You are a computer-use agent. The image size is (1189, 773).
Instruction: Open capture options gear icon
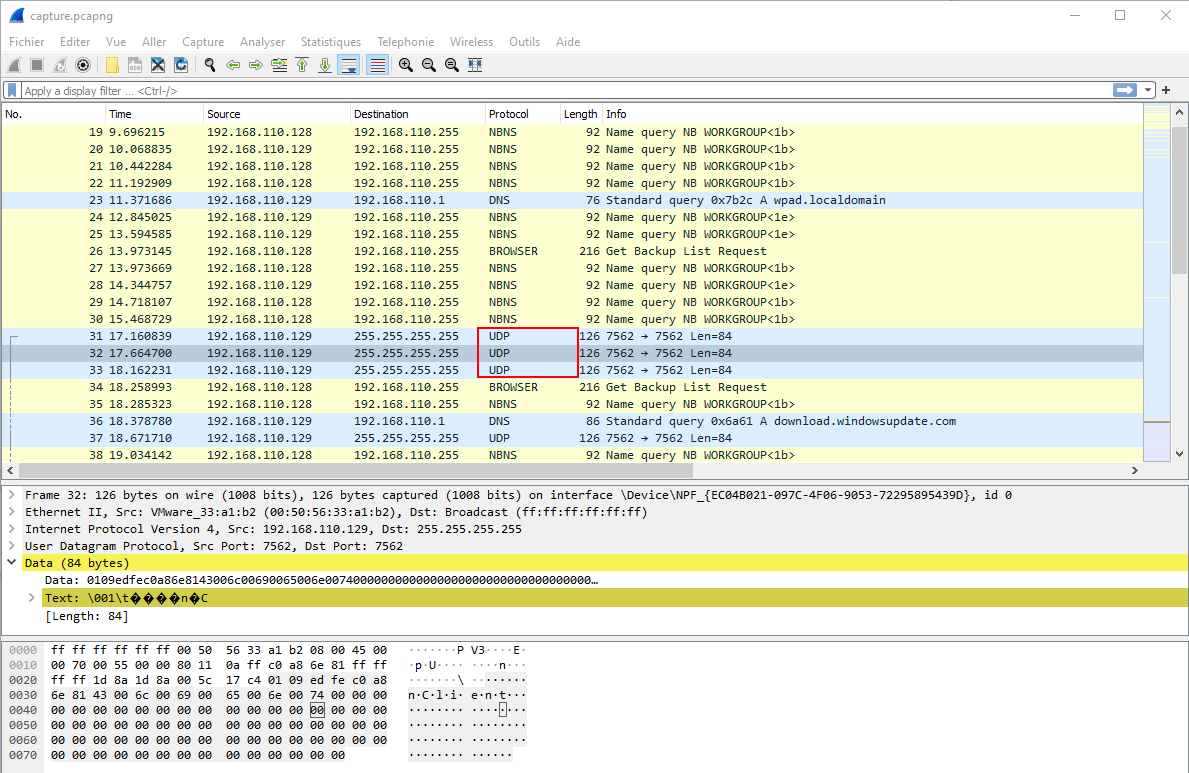click(83, 65)
